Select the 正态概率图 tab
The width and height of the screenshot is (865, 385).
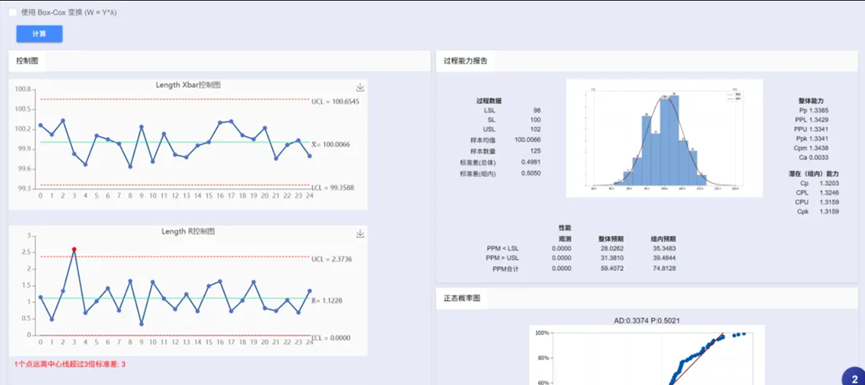pyautogui.click(x=462, y=298)
